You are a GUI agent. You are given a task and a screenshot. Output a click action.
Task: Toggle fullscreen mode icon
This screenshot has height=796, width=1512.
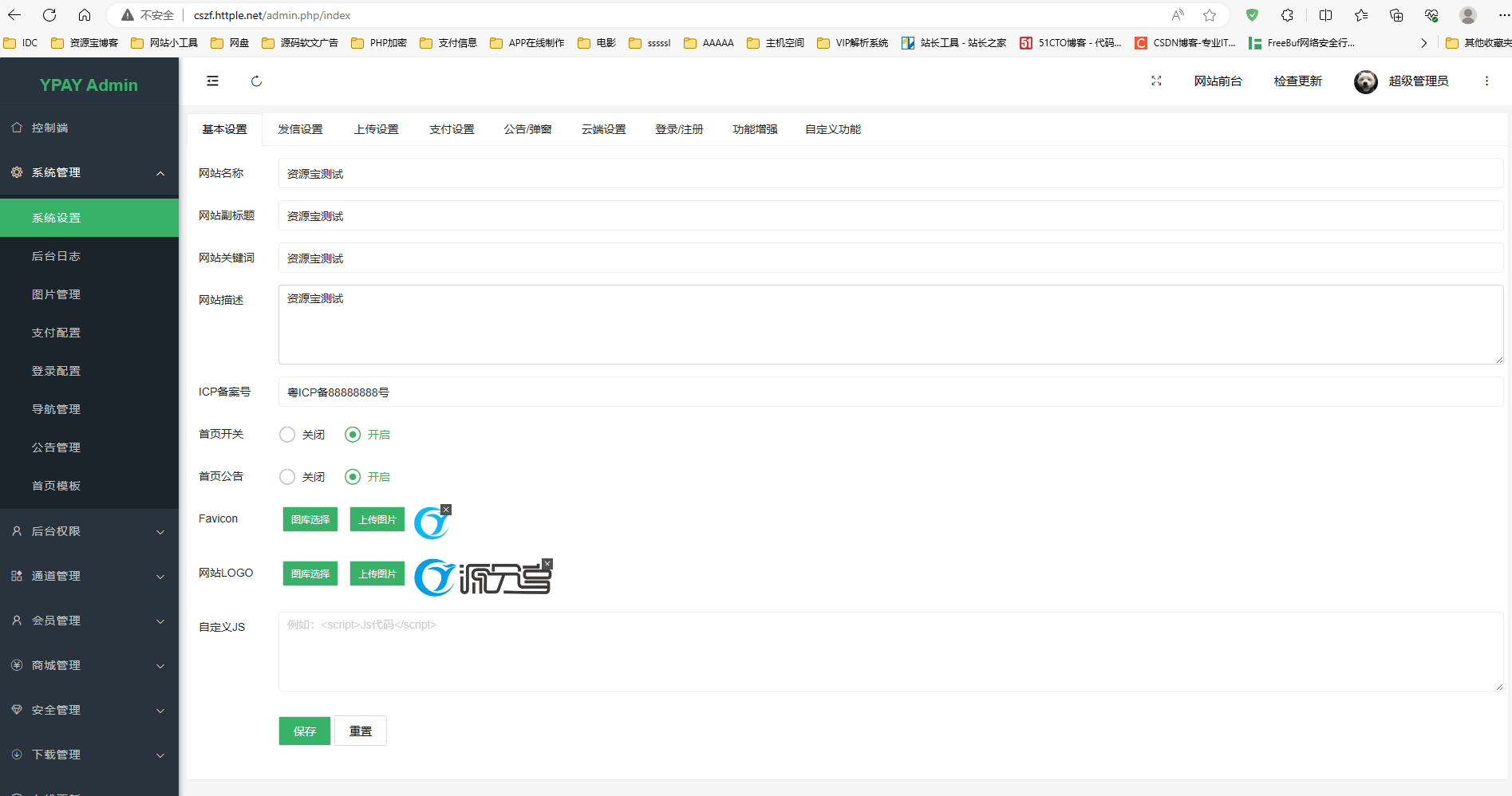click(x=1156, y=81)
